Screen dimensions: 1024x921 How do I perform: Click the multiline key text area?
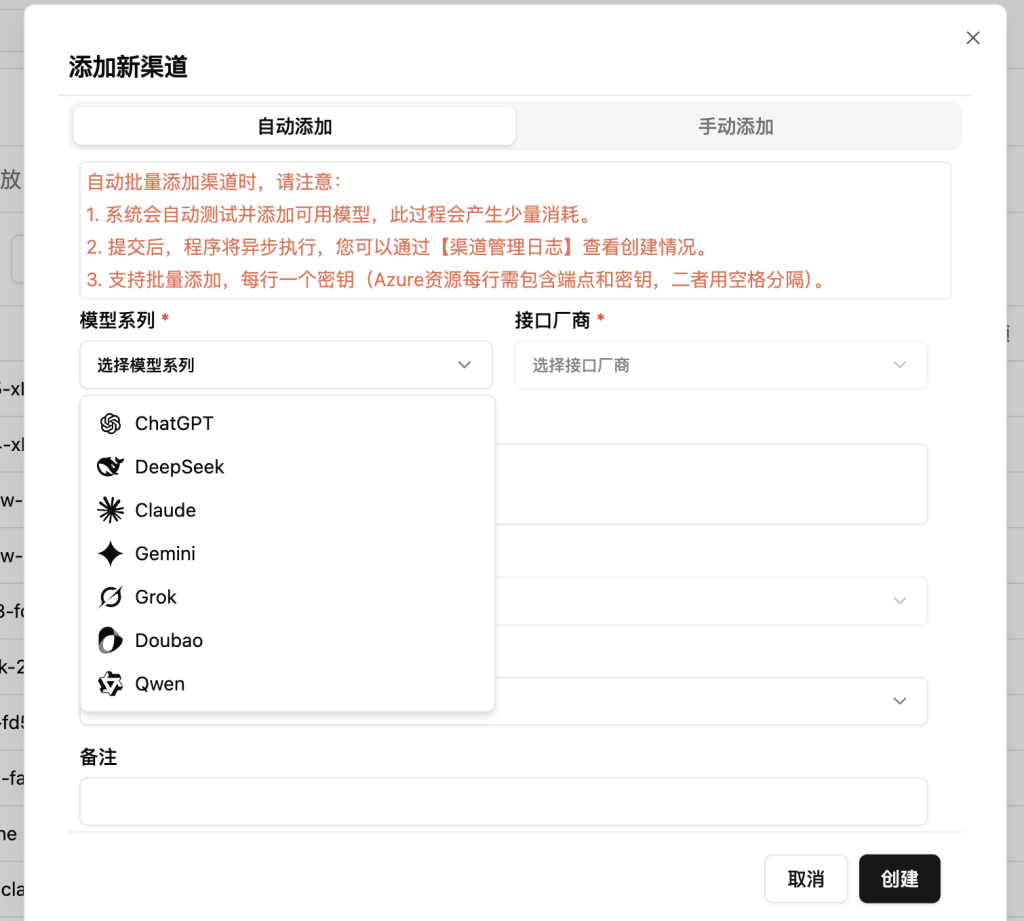point(711,484)
